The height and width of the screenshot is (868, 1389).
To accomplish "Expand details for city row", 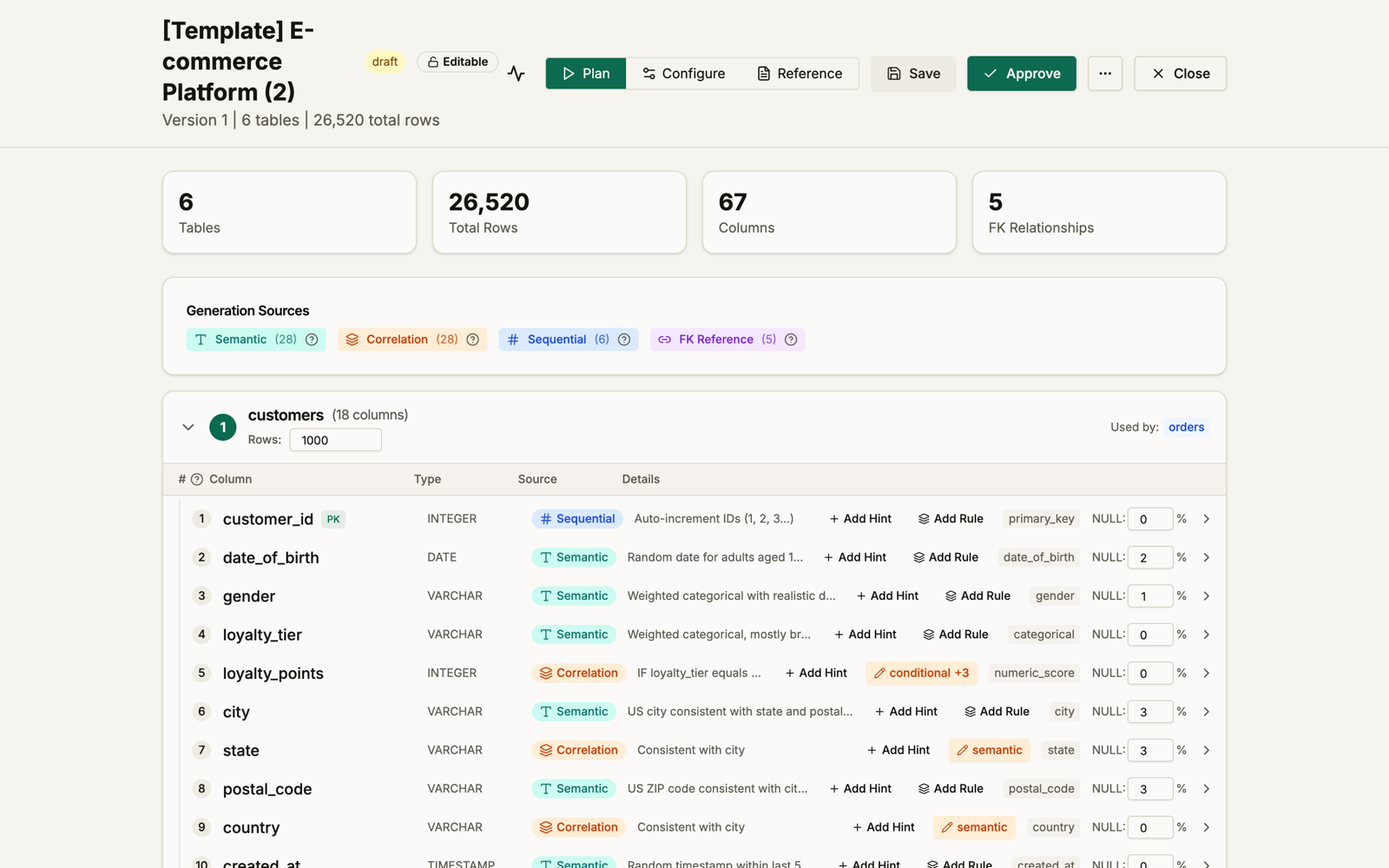I will click(1207, 712).
